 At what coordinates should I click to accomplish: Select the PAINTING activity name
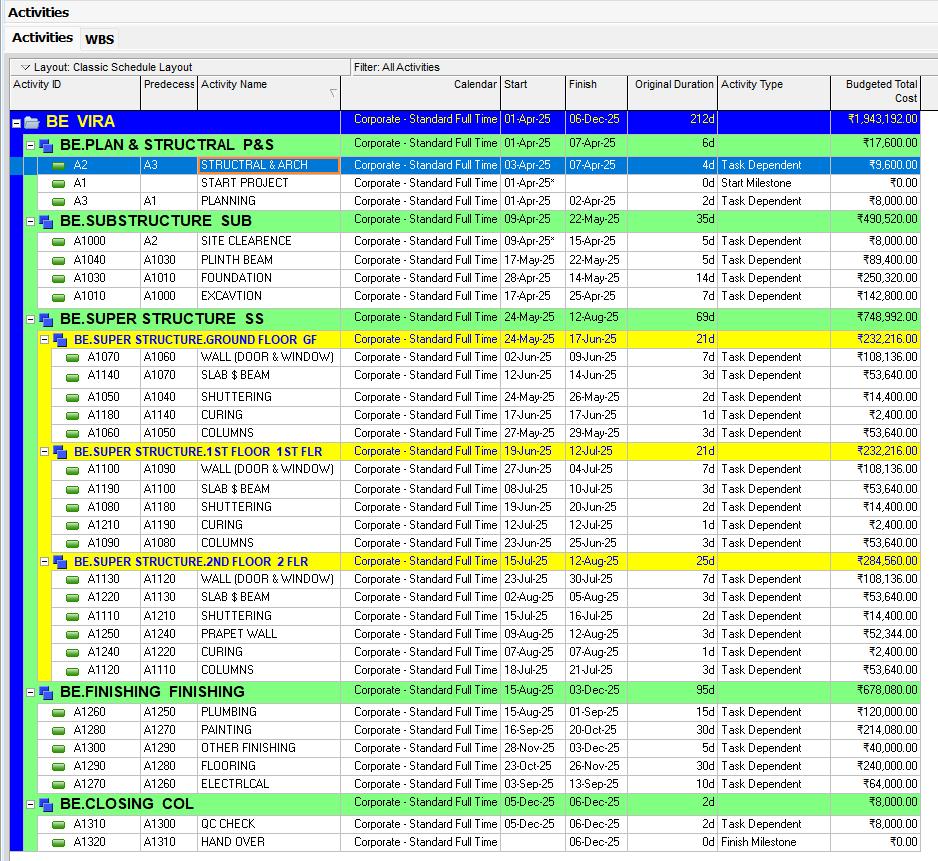[x=226, y=730]
